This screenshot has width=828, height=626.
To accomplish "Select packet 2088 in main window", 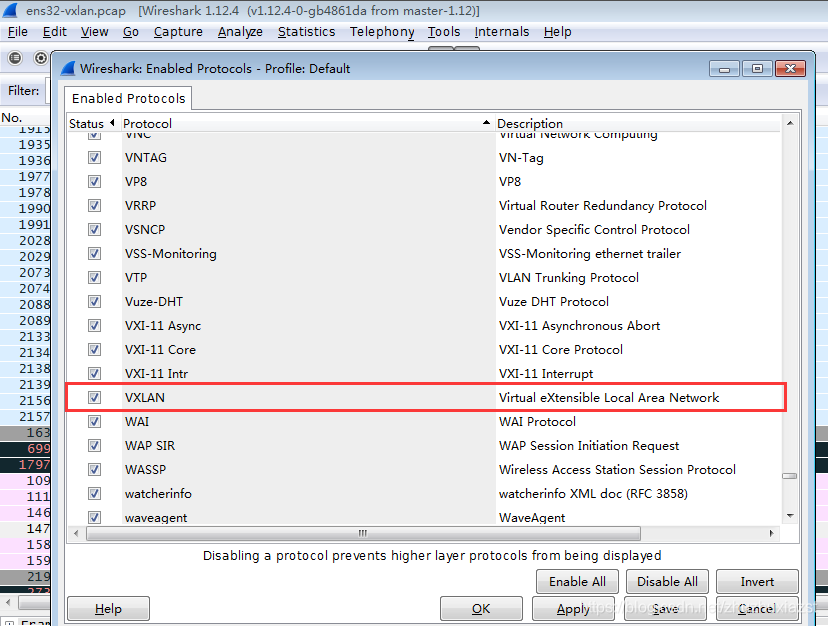I will click(25, 304).
